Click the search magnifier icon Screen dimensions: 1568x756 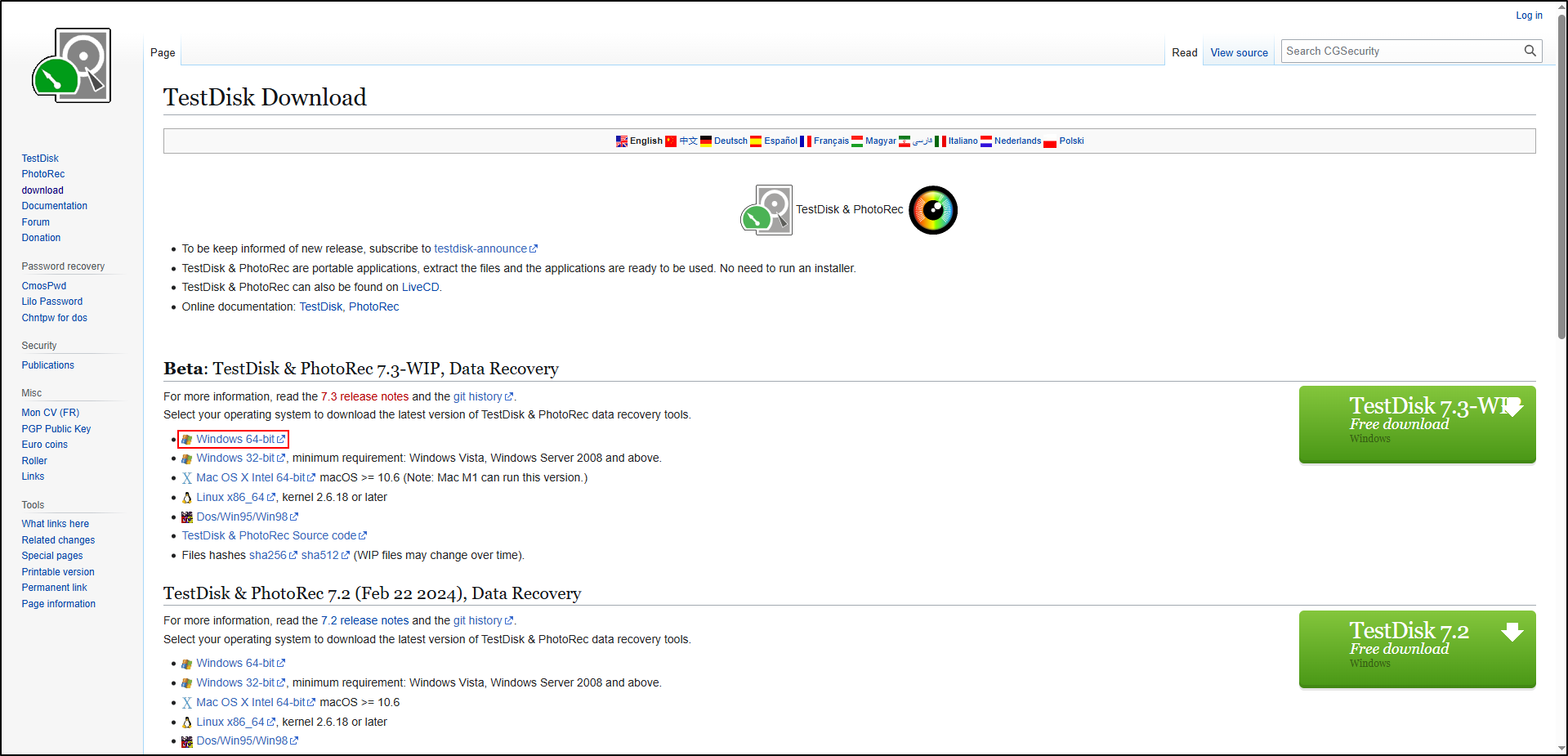pos(1530,51)
